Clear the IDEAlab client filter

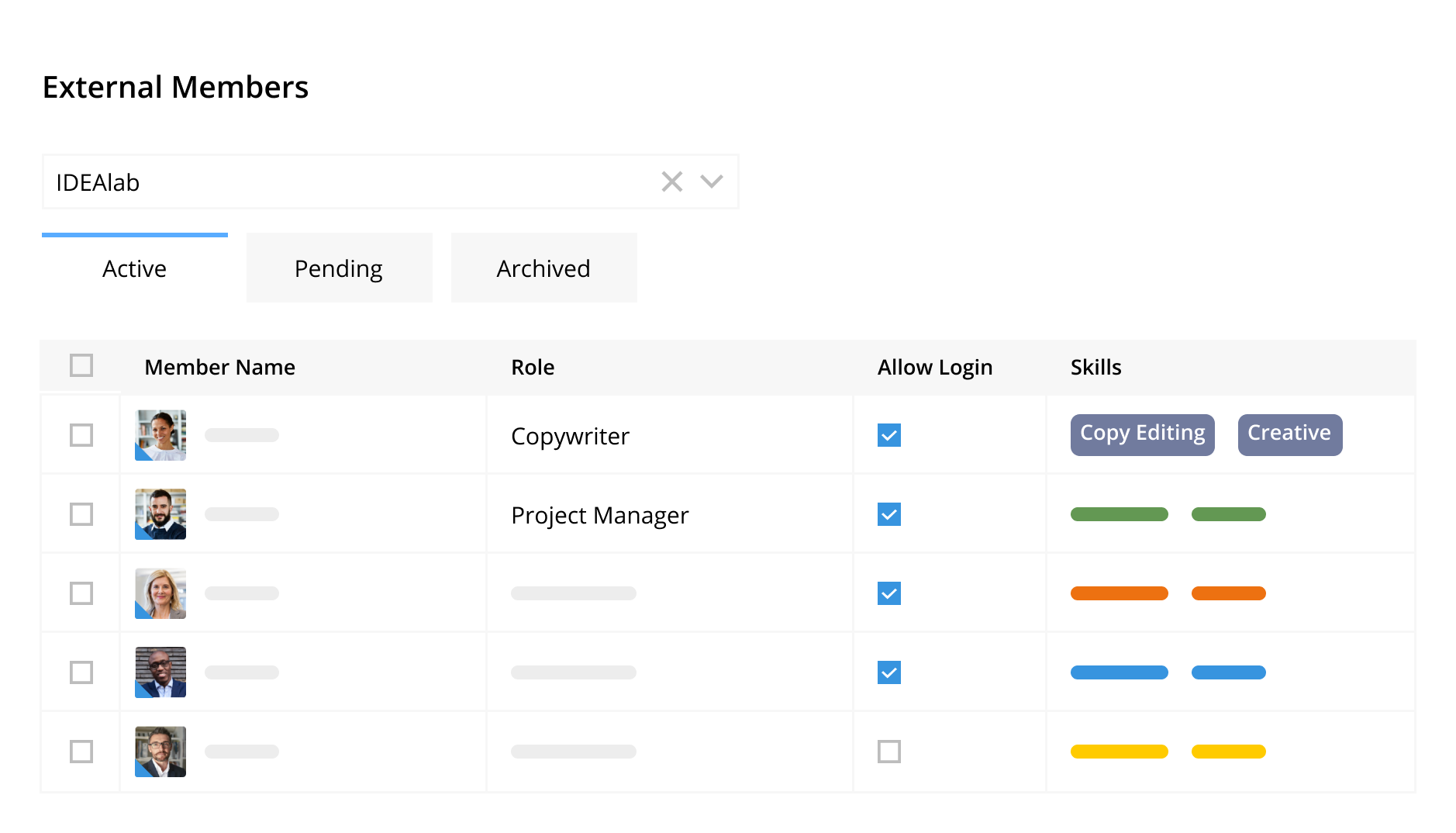click(x=671, y=181)
